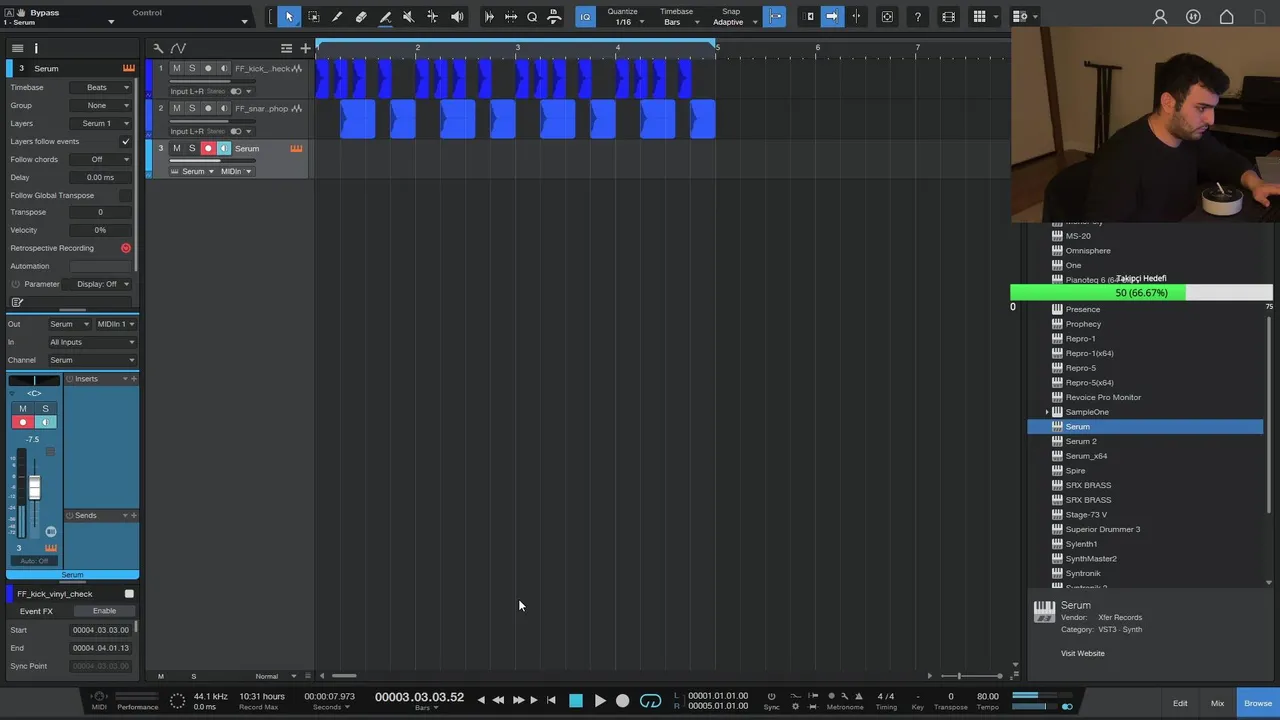Screen dimensions: 1280x720
Task: Select the Bend tool
Action: 432,17
